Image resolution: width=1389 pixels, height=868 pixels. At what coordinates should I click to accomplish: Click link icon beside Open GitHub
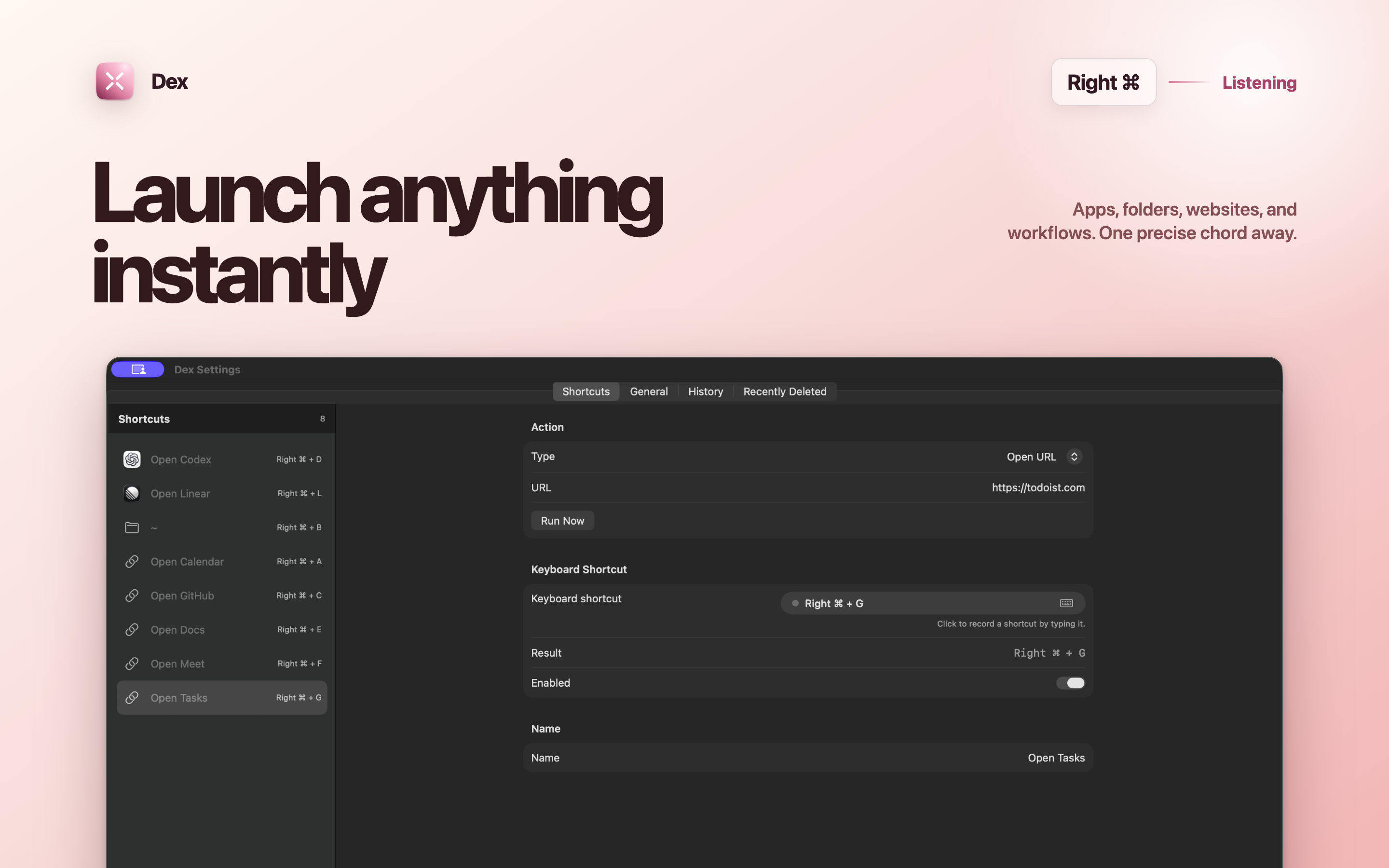point(132,596)
